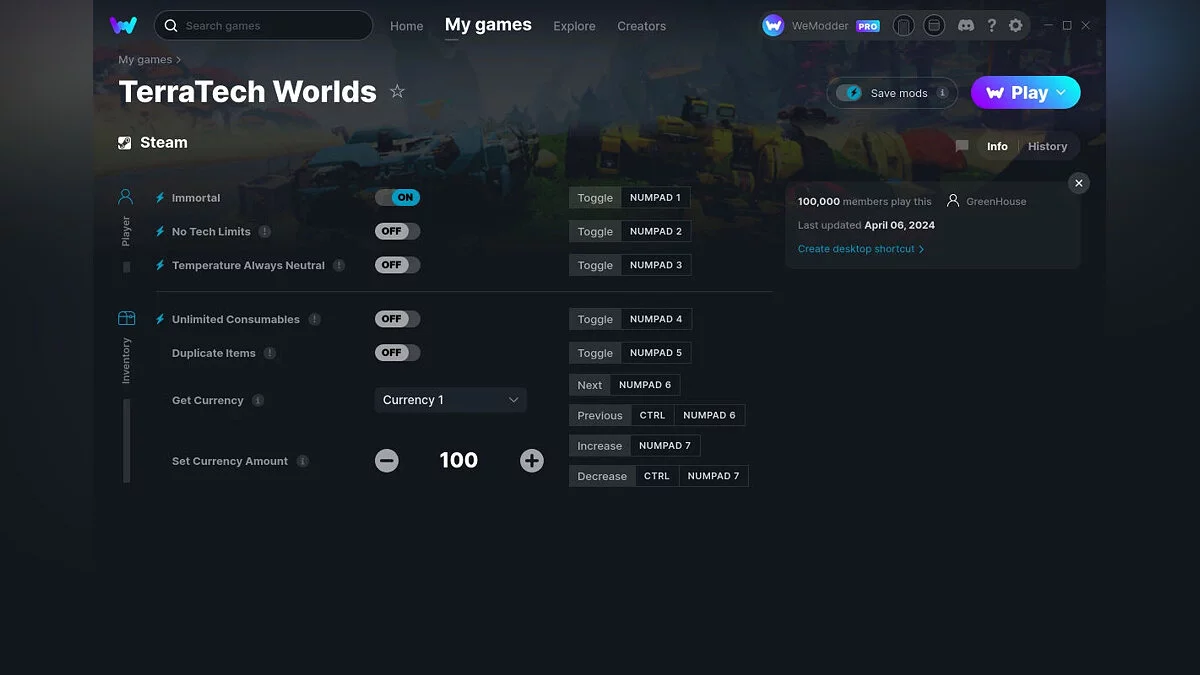Select the Inventory section icon in sidebar
The image size is (1200, 675).
pyautogui.click(x=125, y=316)
